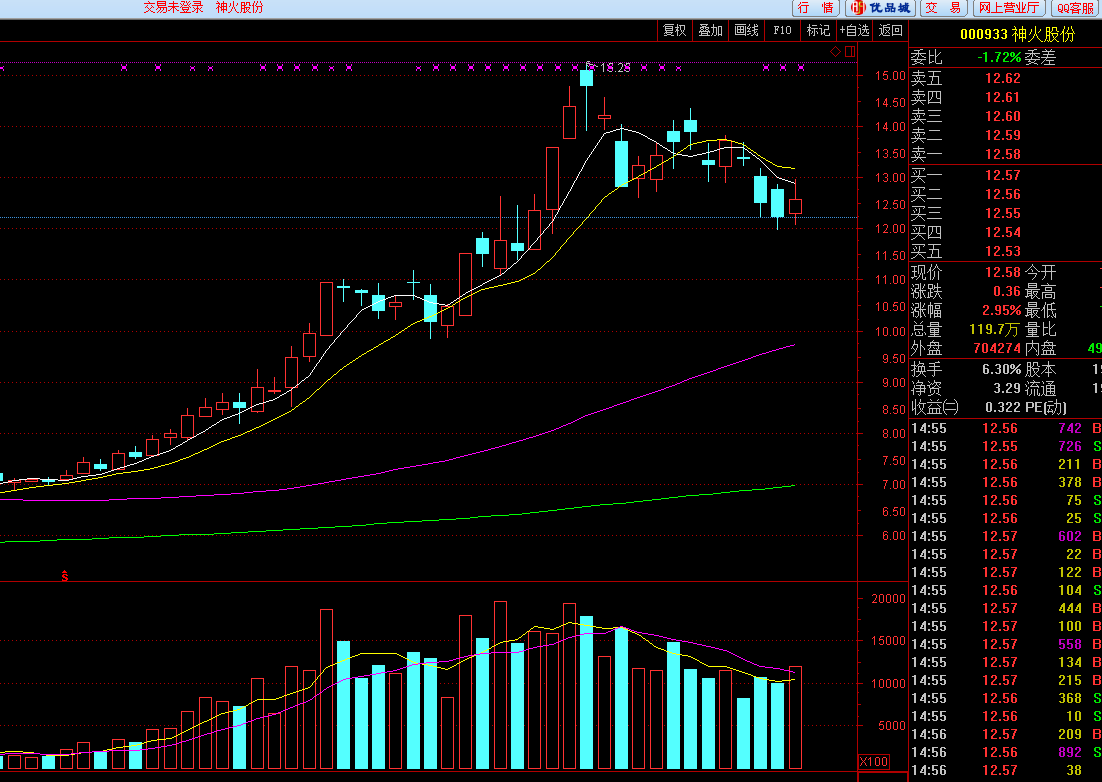Click the 外盘 704274 value

pos(997,348)
